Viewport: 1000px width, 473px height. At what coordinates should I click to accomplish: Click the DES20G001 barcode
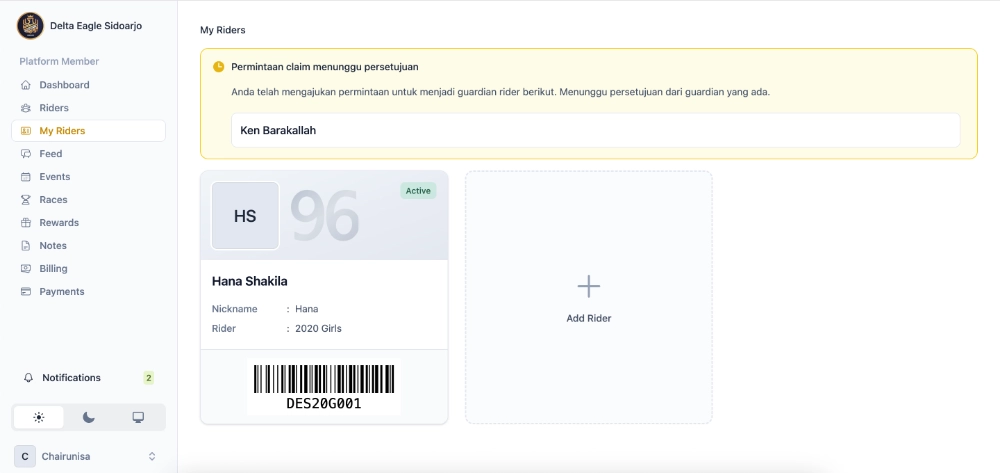324,387
